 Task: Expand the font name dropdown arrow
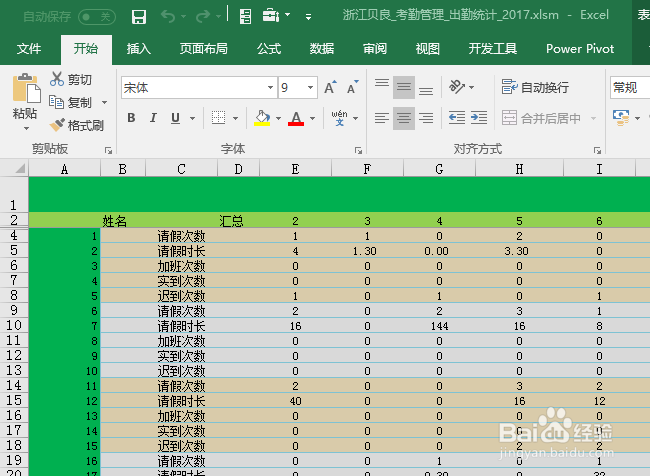(270, 87)
